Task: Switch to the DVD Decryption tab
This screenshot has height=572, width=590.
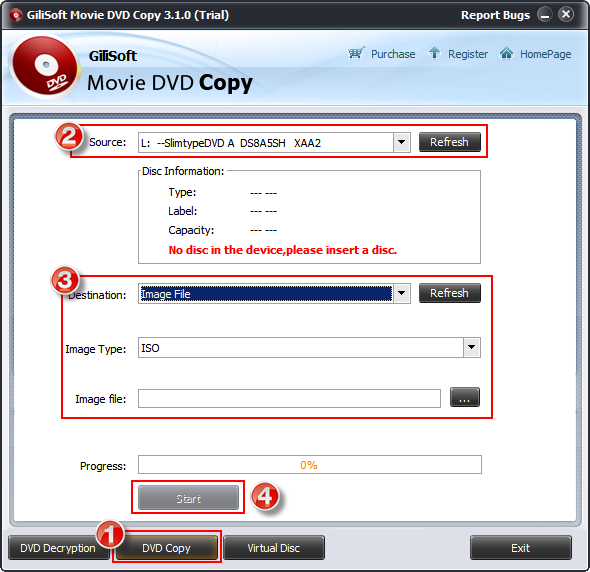Action: click(x=58, y=548)
